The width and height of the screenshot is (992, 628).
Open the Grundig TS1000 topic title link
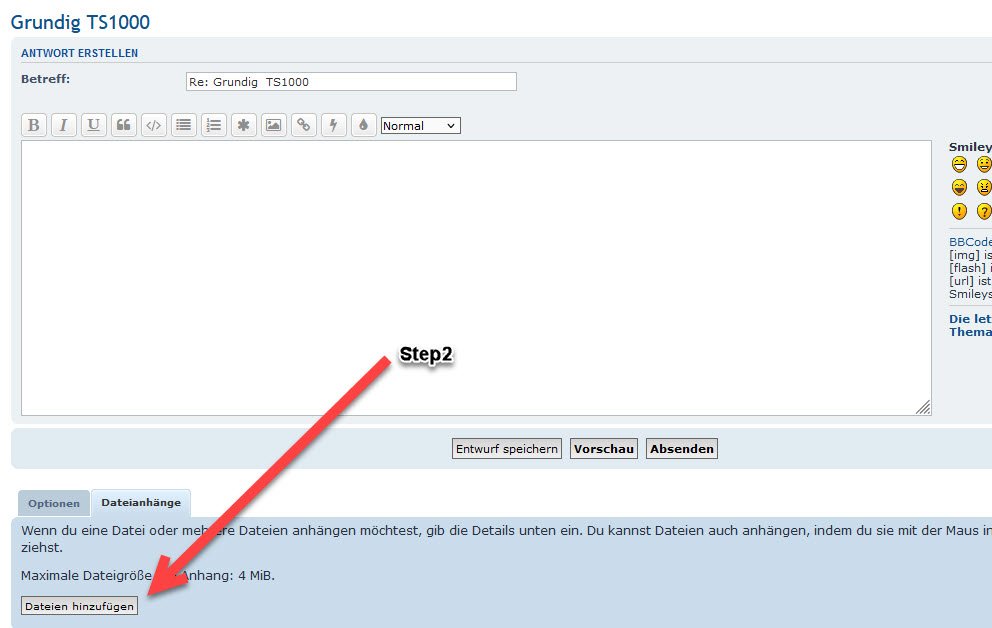coord(80,22)
